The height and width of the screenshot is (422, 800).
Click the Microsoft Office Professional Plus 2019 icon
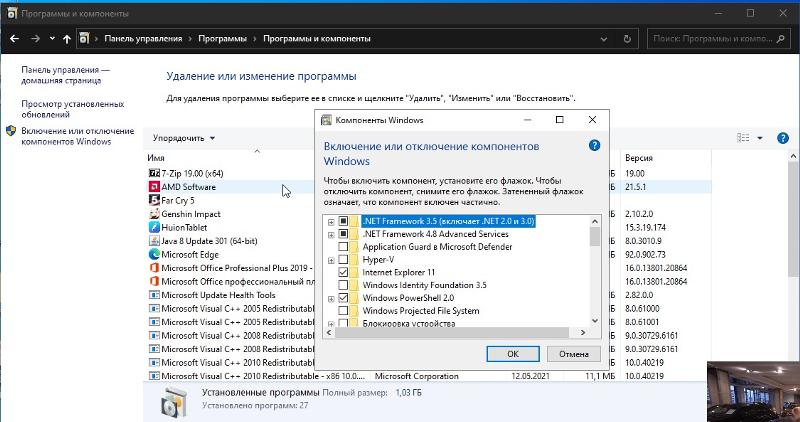click(154, 268)
